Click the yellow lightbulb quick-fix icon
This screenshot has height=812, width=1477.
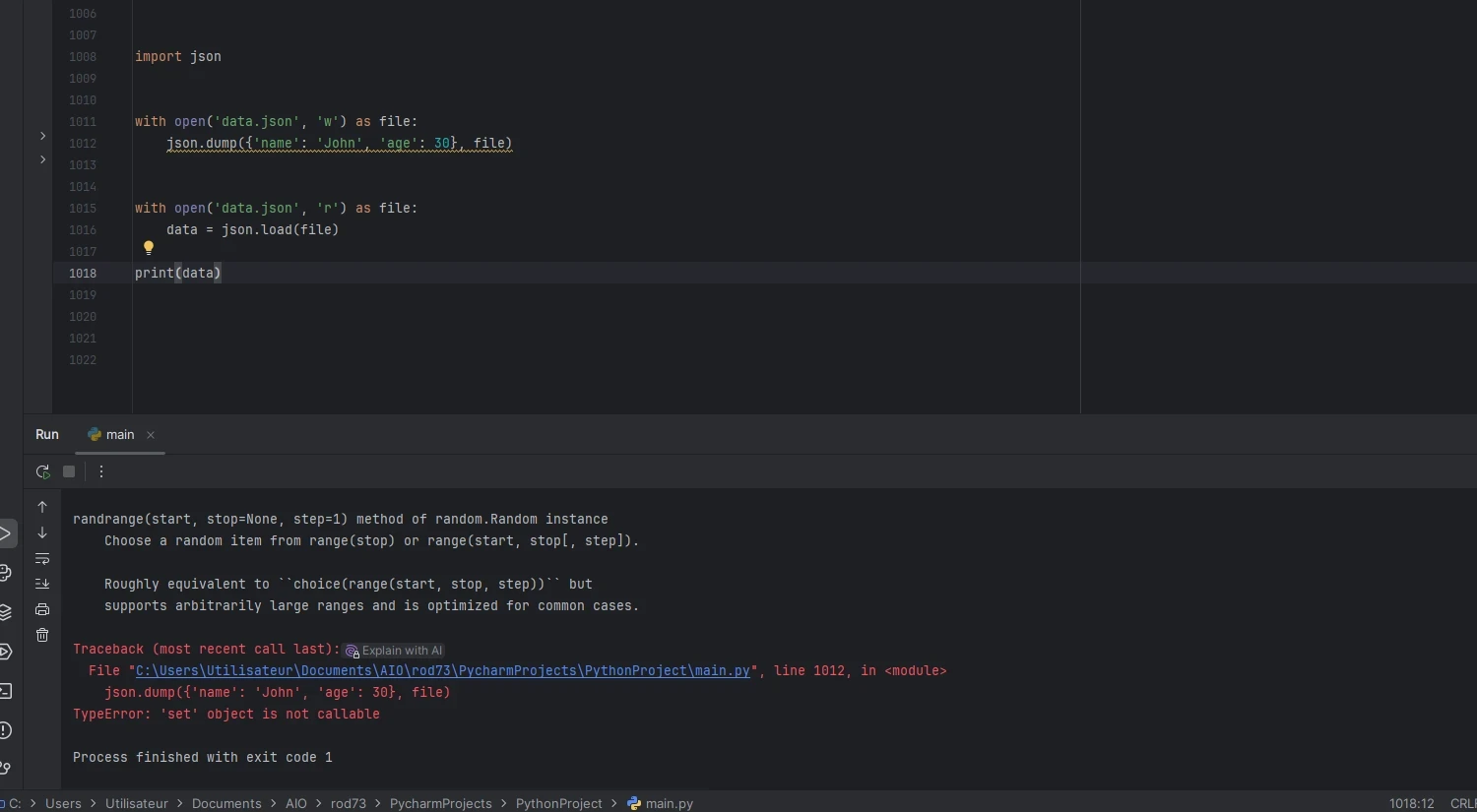pos(149,248)
